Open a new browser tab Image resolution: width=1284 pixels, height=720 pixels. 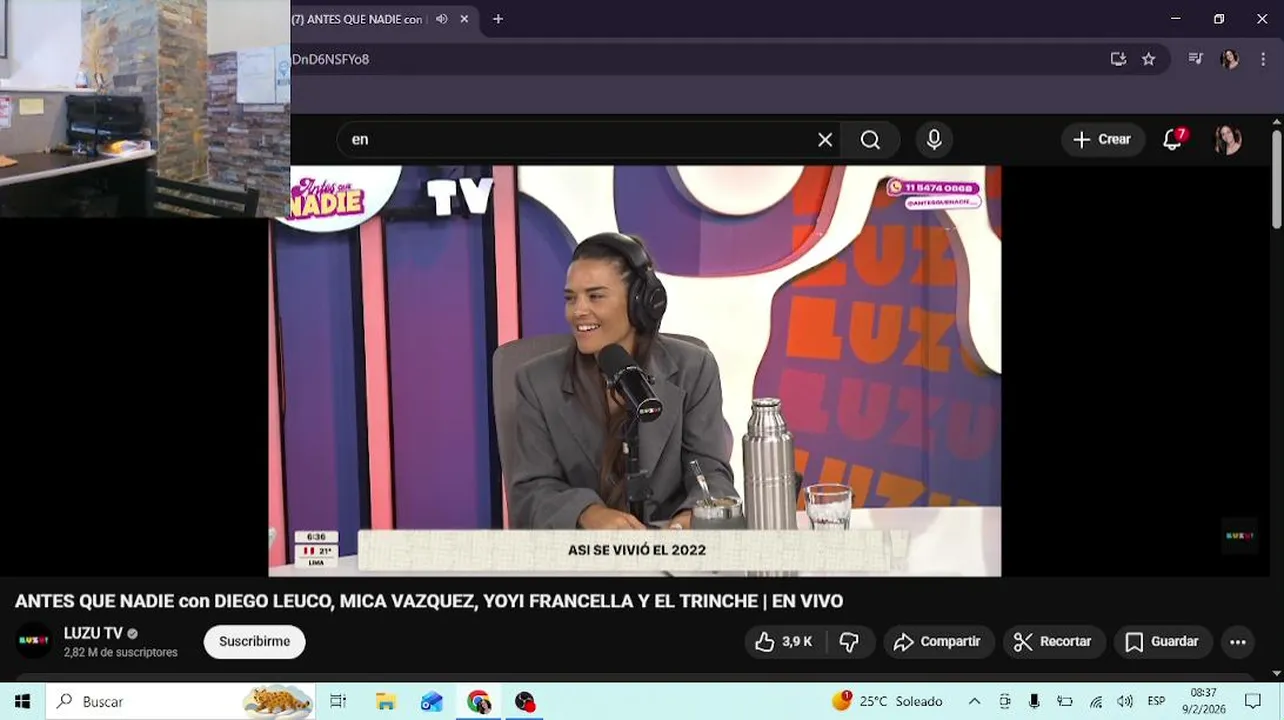[x=498, y=19]
